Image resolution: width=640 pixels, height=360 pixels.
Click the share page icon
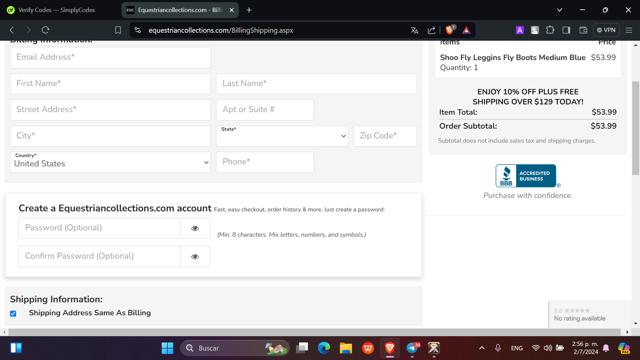[431, 30]
